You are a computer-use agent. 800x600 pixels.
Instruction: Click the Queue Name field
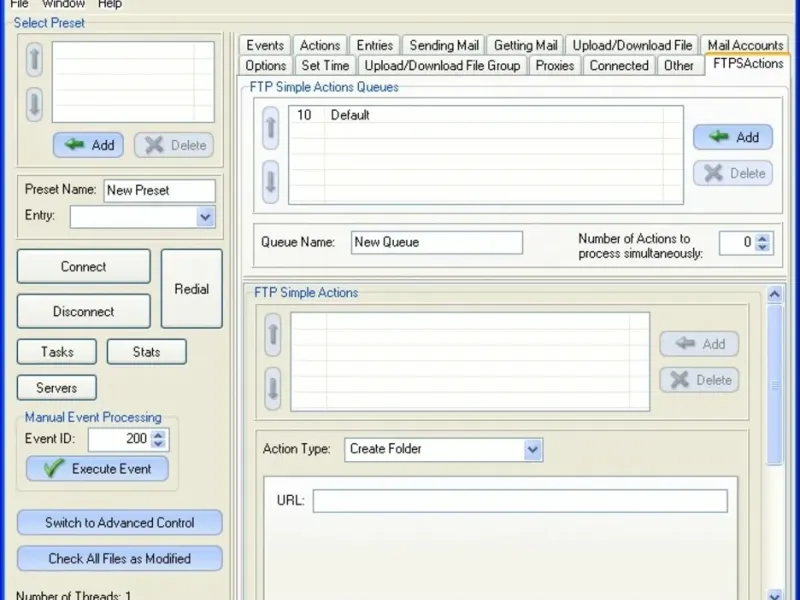pyautogui.click(x=437, y=242)
